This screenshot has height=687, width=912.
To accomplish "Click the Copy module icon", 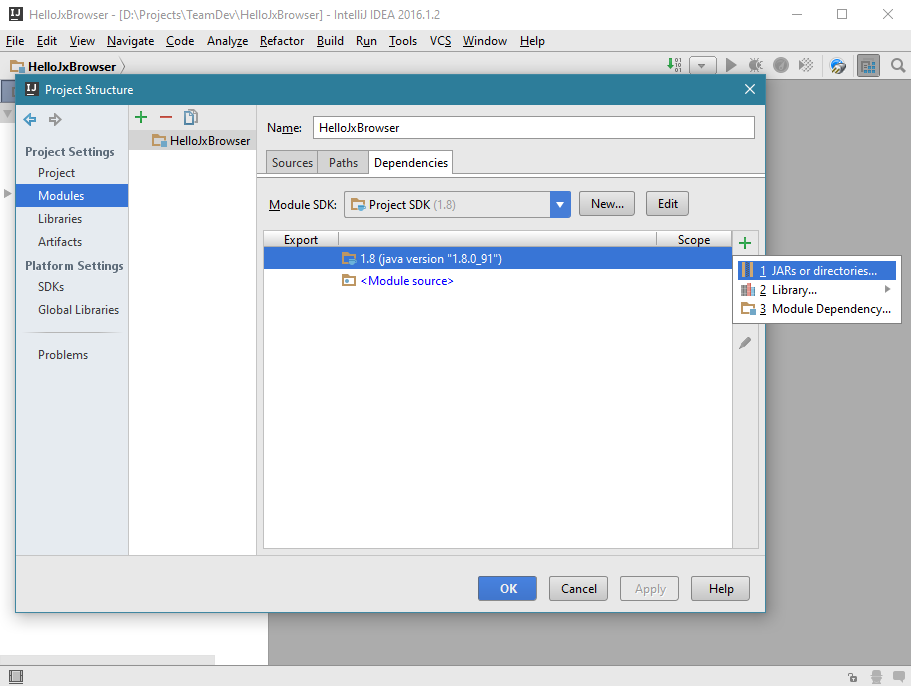I will pos(191,118).
